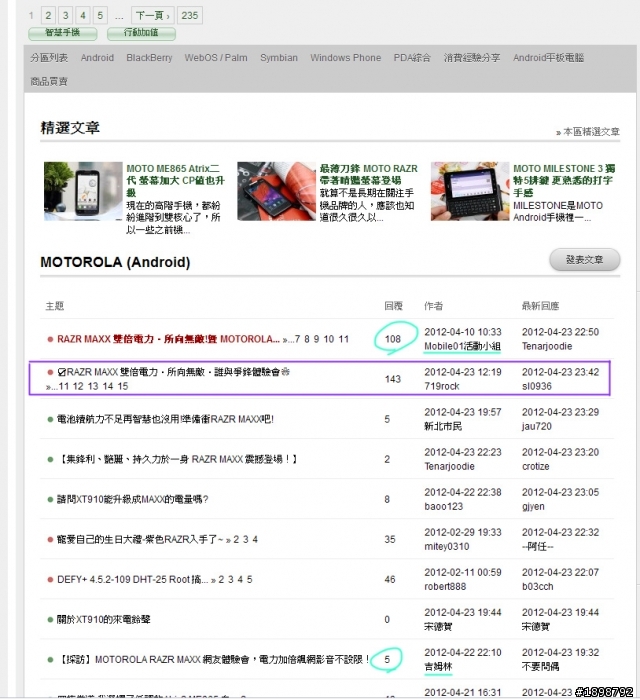Viewport: 640px width, 700px height.
Task: Open last replier jau720 profile
Action: click(x=537, y=427)
